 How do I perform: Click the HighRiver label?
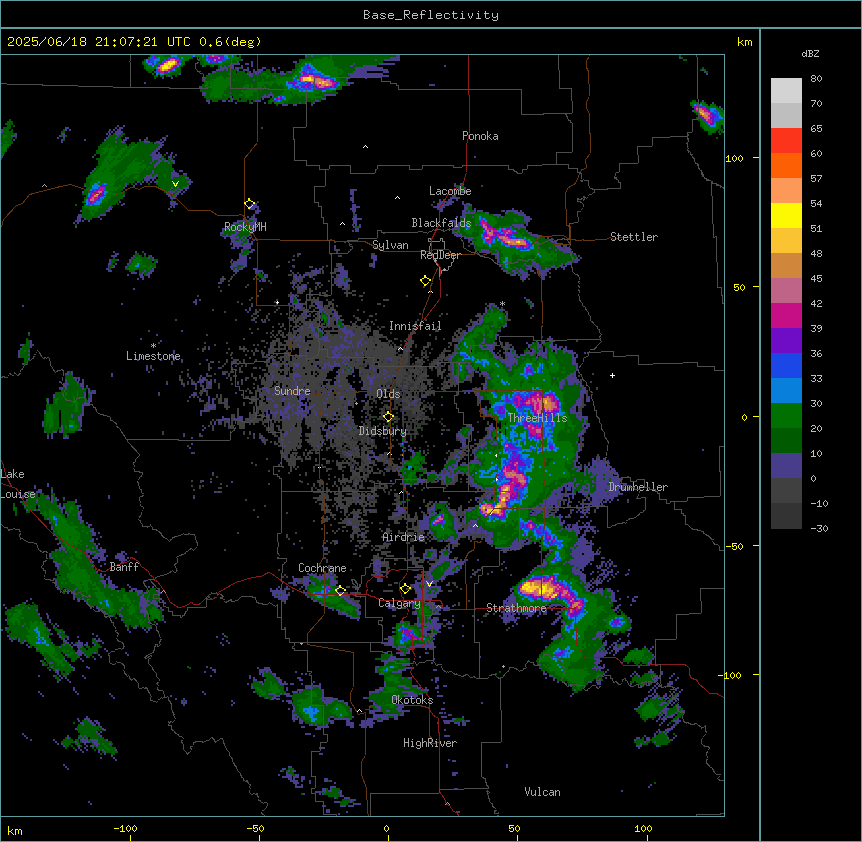point(430,743)
